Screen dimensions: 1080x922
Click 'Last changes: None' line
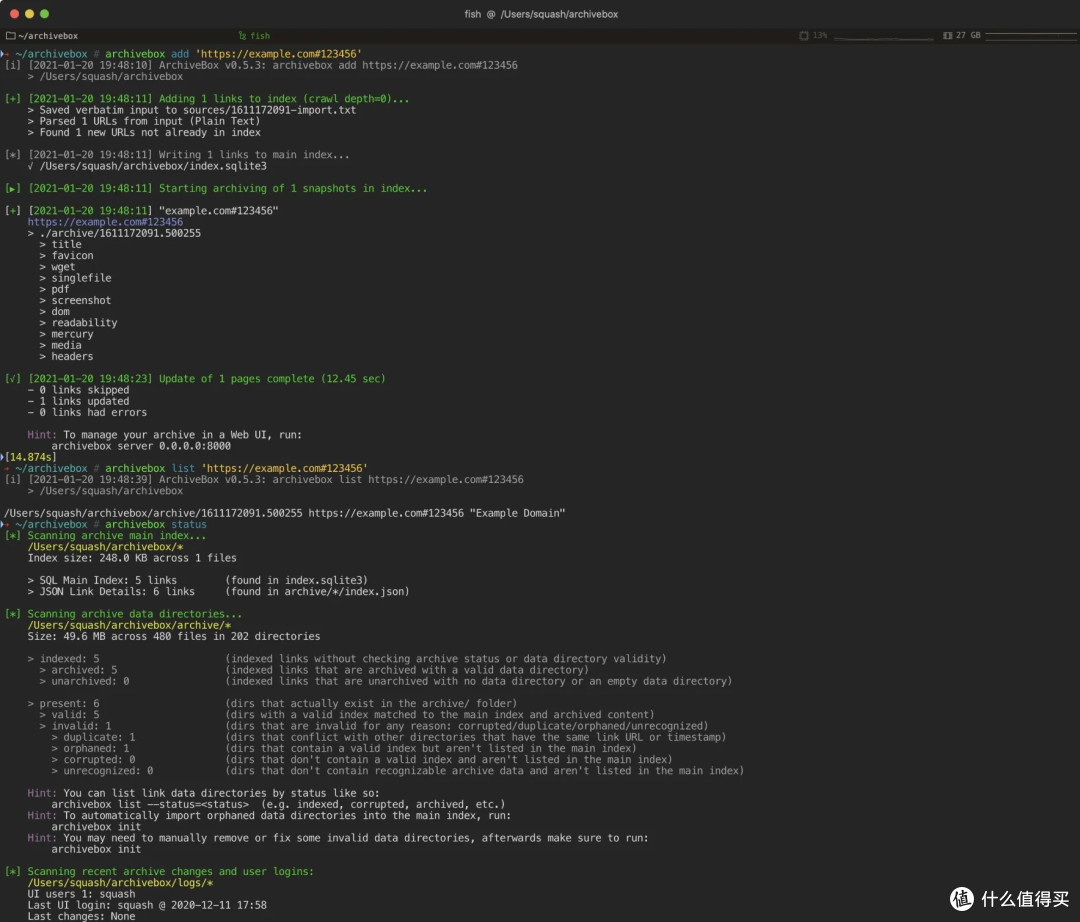pyautogui.click(x=81, y=916)
